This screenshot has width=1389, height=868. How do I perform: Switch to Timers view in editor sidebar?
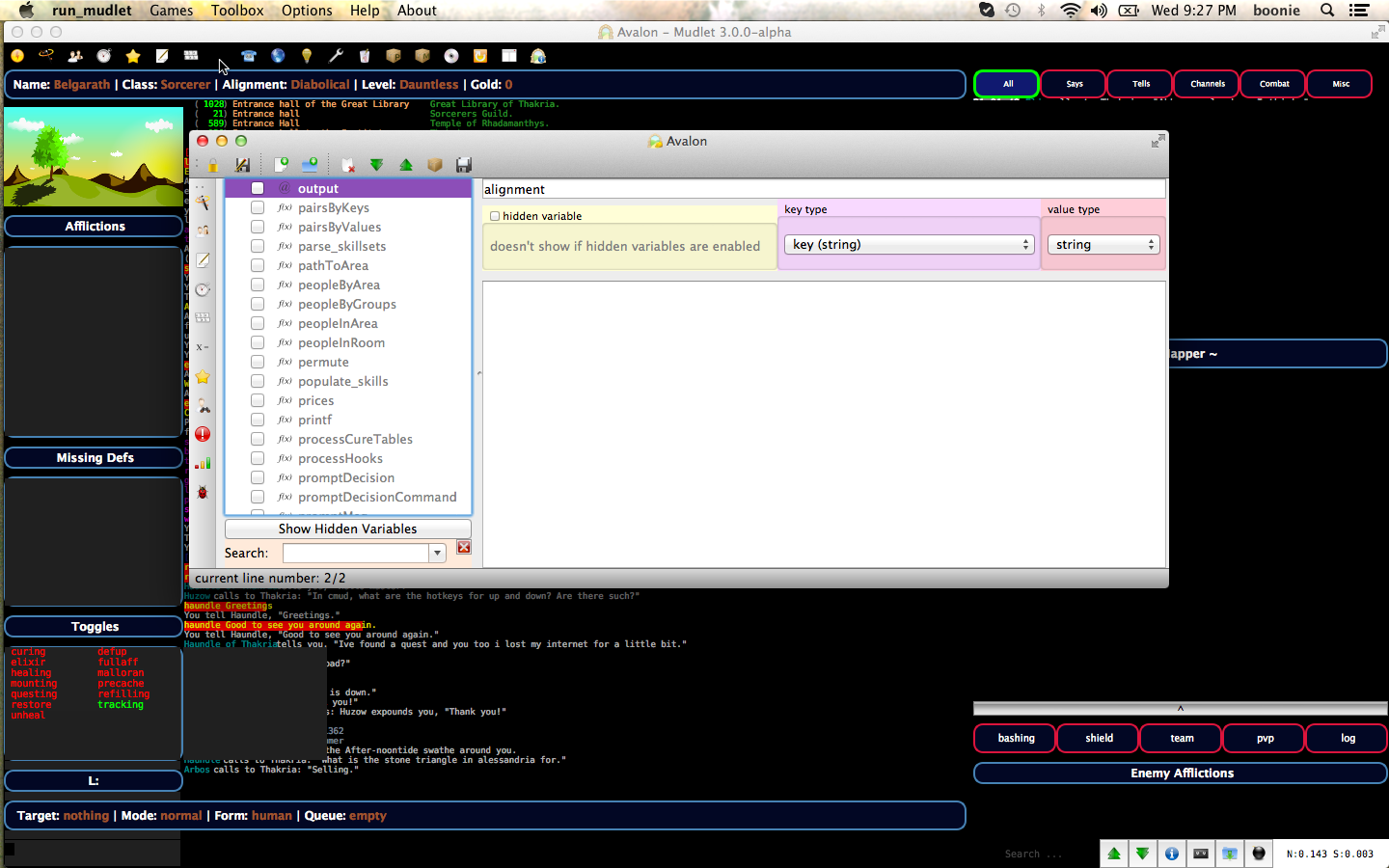click(203, 289)
